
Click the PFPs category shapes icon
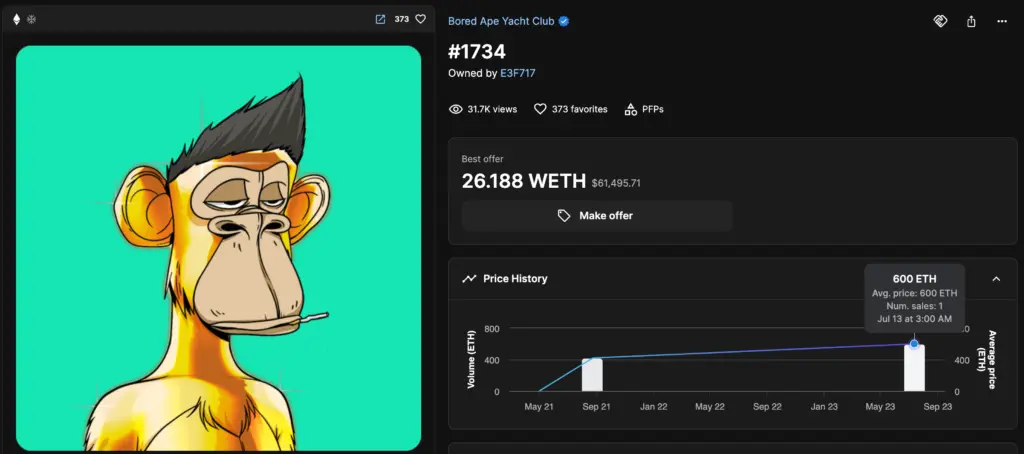pos(630,109)
